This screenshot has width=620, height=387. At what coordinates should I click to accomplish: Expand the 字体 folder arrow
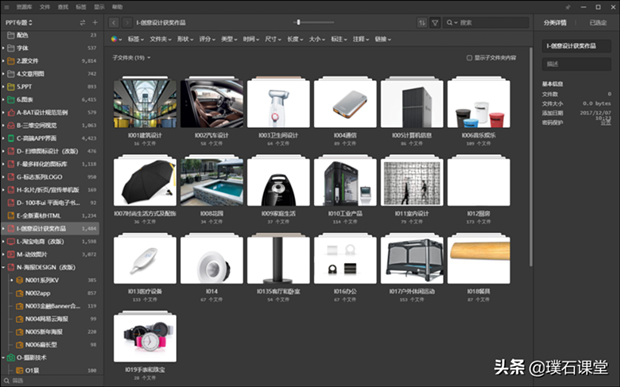(x=3, y=48)
